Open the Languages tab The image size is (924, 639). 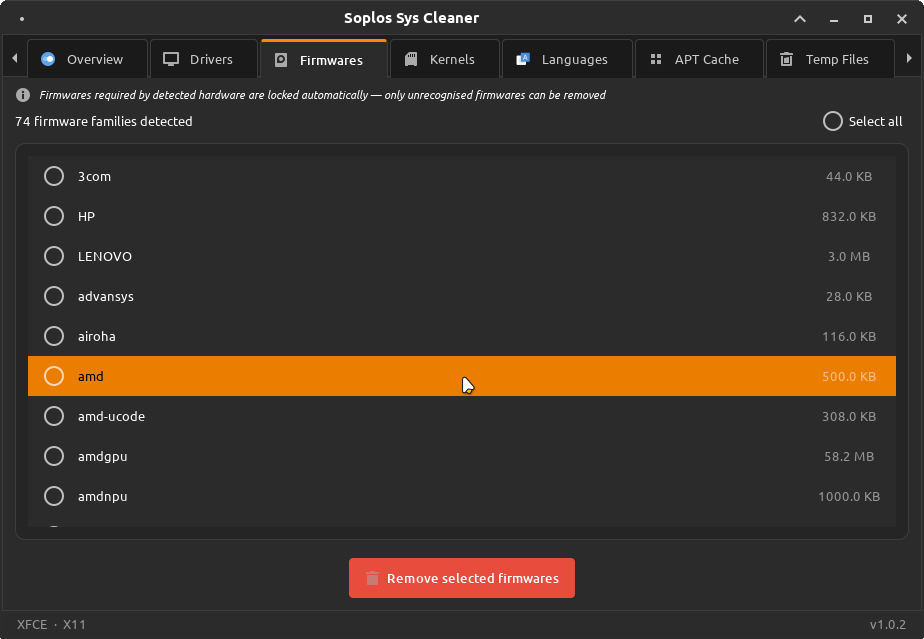coord(567,59)
